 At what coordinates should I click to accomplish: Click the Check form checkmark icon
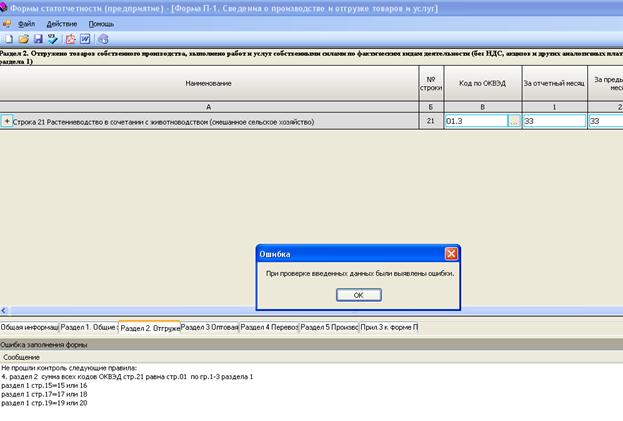[52, 39]
